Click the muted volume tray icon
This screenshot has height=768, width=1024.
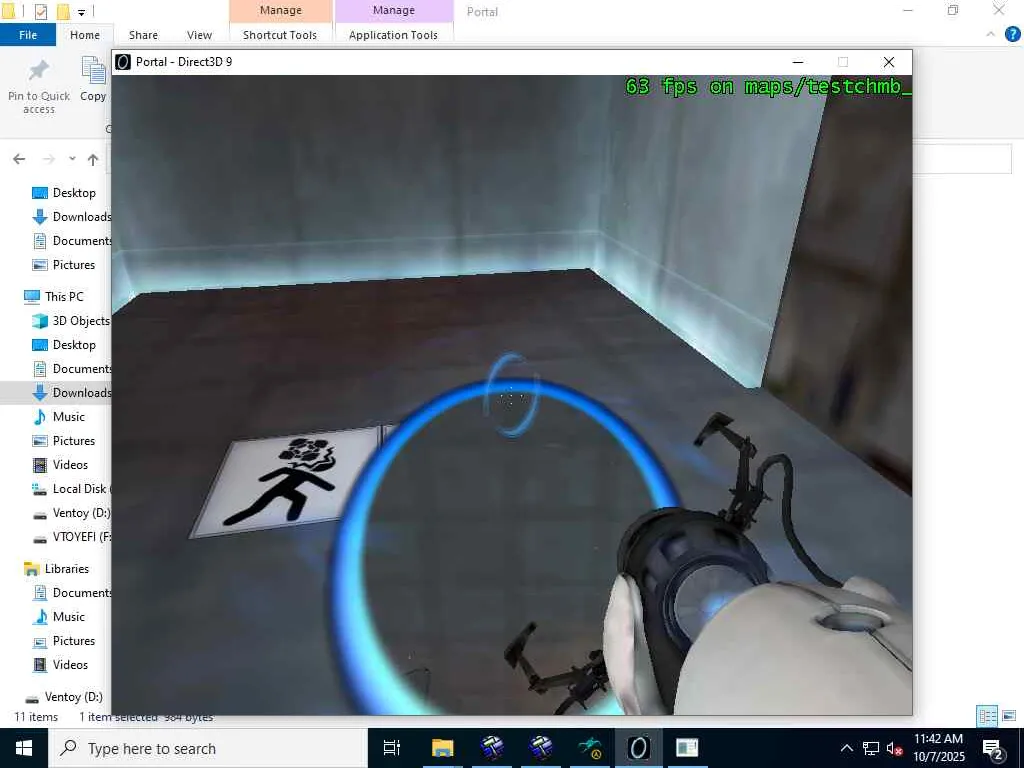[x=895, y=748]
